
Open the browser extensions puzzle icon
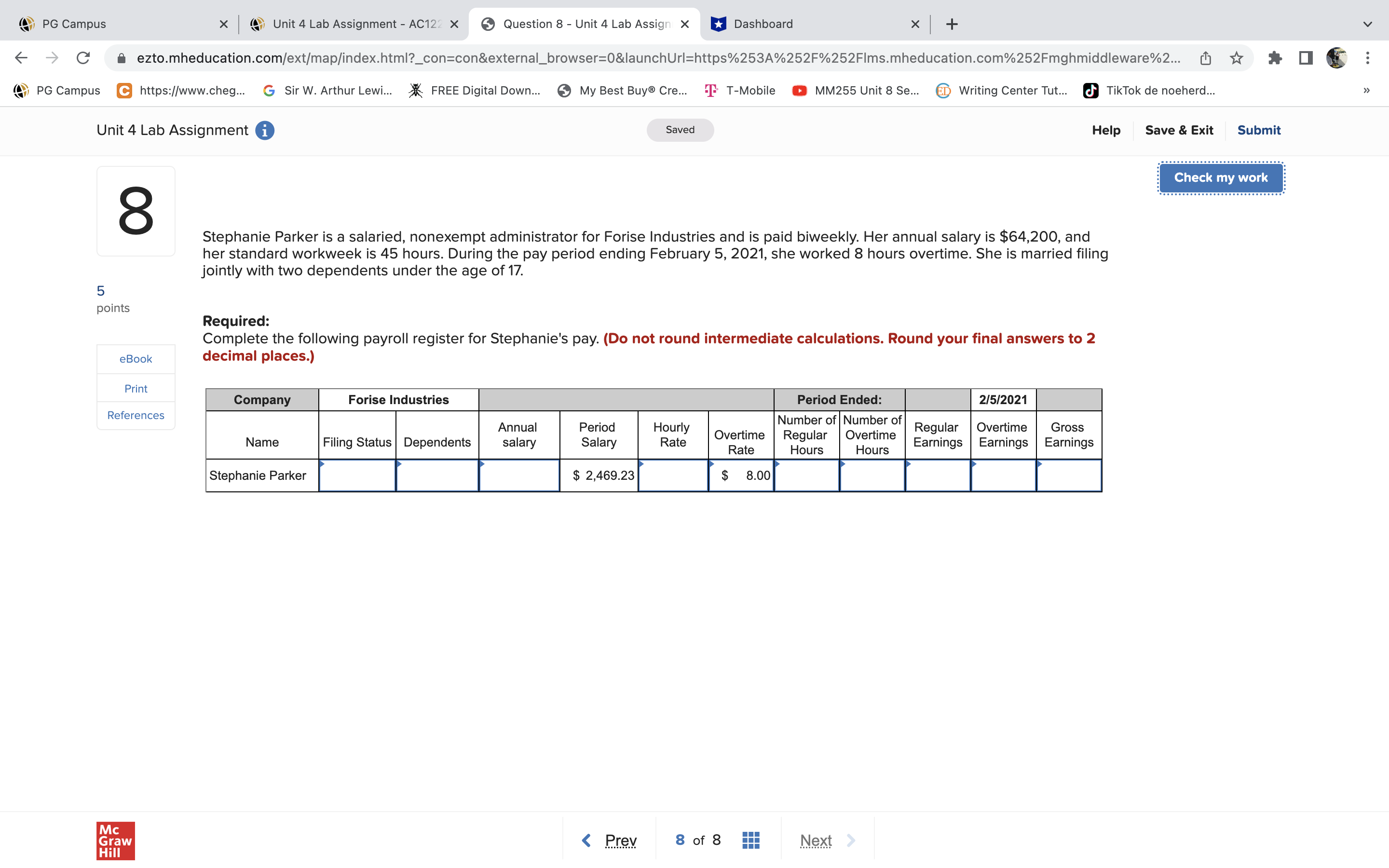1275,58
